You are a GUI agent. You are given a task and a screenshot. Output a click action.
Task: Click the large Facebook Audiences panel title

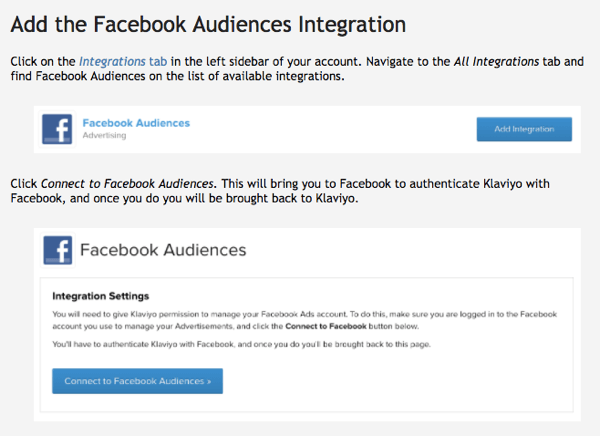tap(163, 250)
